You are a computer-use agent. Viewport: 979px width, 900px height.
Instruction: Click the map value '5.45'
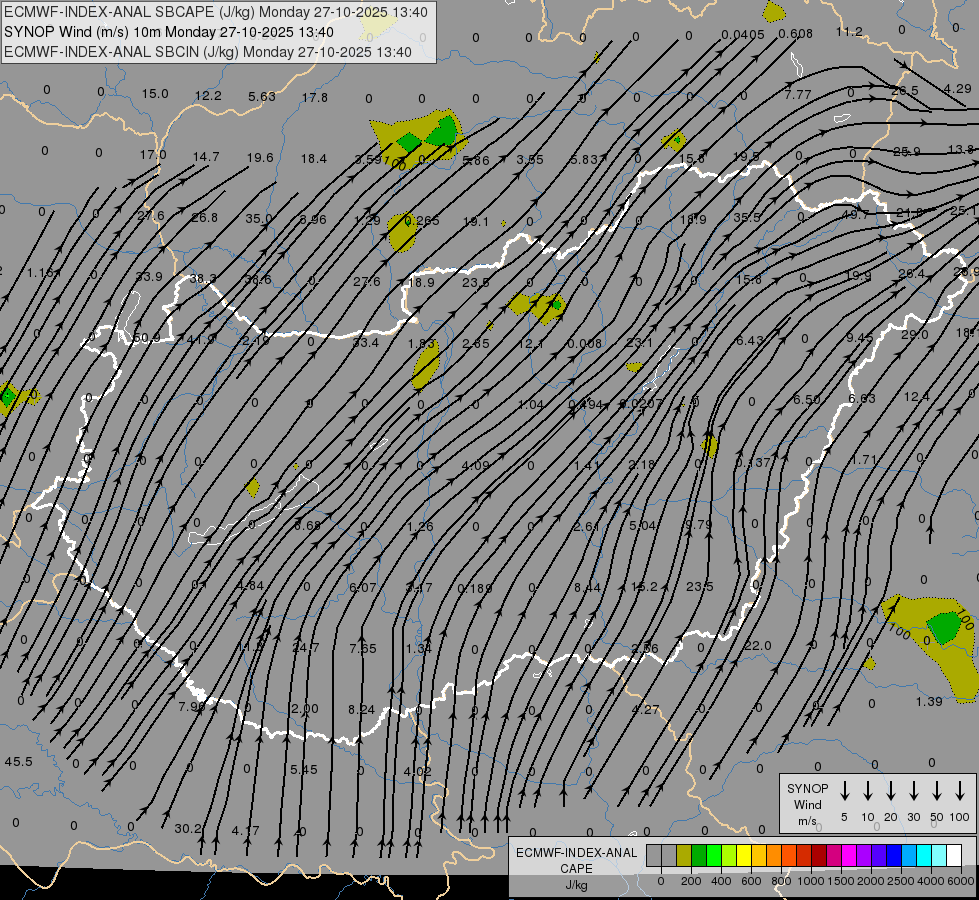[x=304, y=769]
